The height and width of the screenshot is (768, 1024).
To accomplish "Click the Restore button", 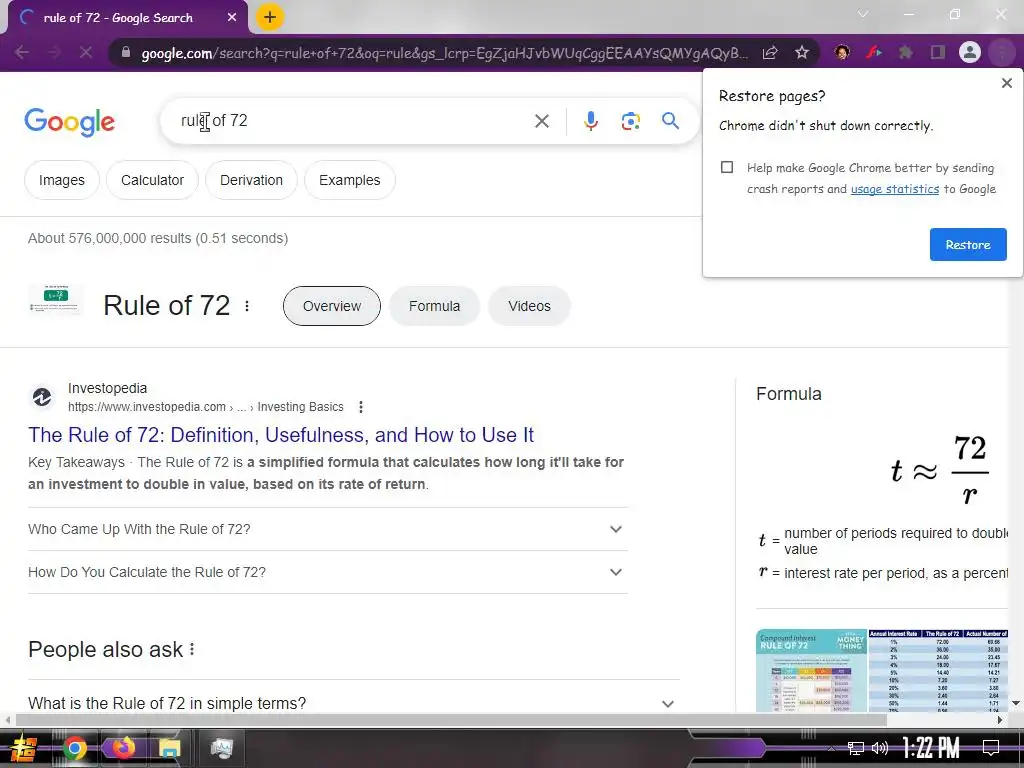I will [x=968, y=244].
